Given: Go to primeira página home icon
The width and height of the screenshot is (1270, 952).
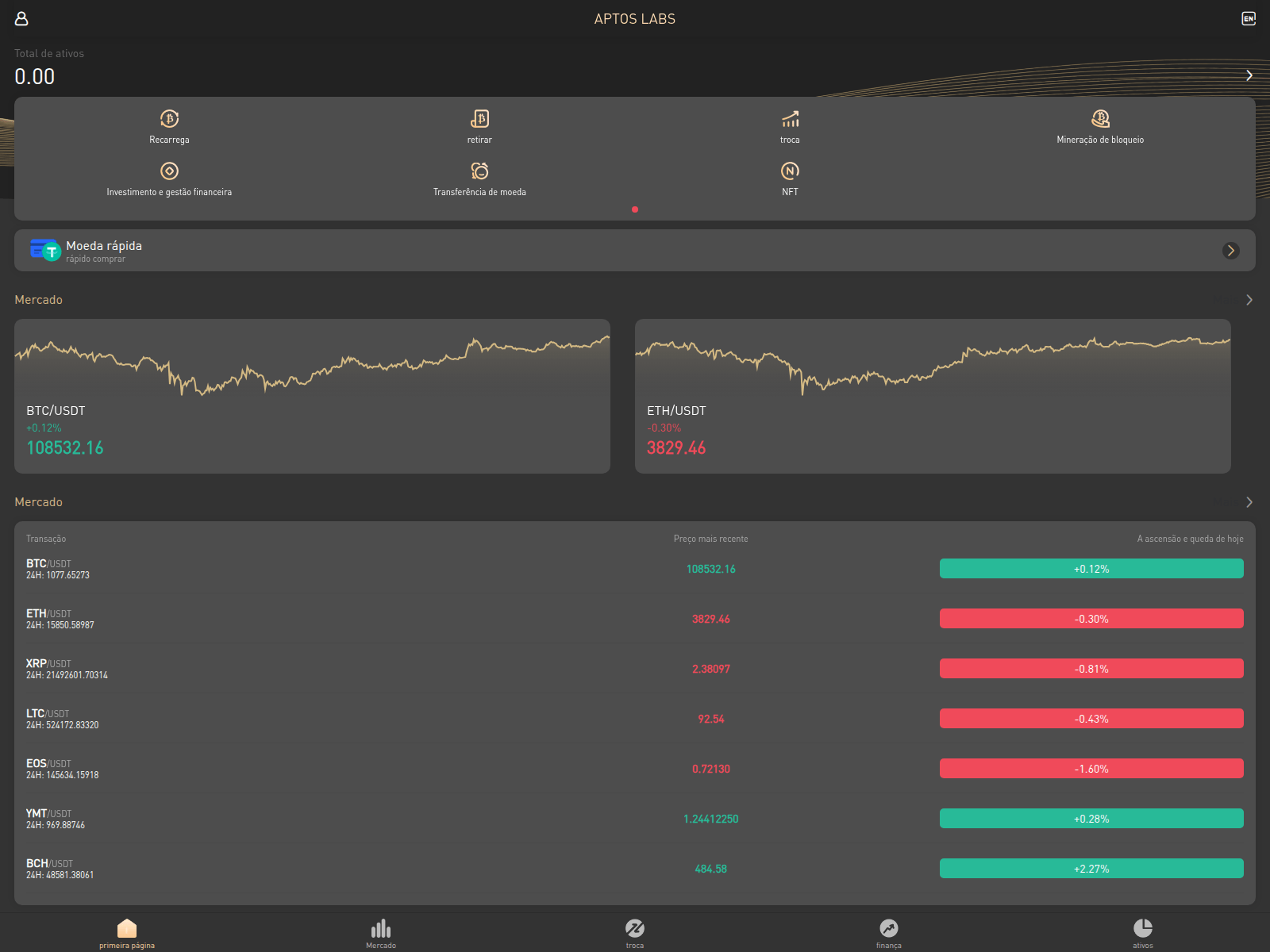Looking at the screenshot, I should [x=127, y=928].
